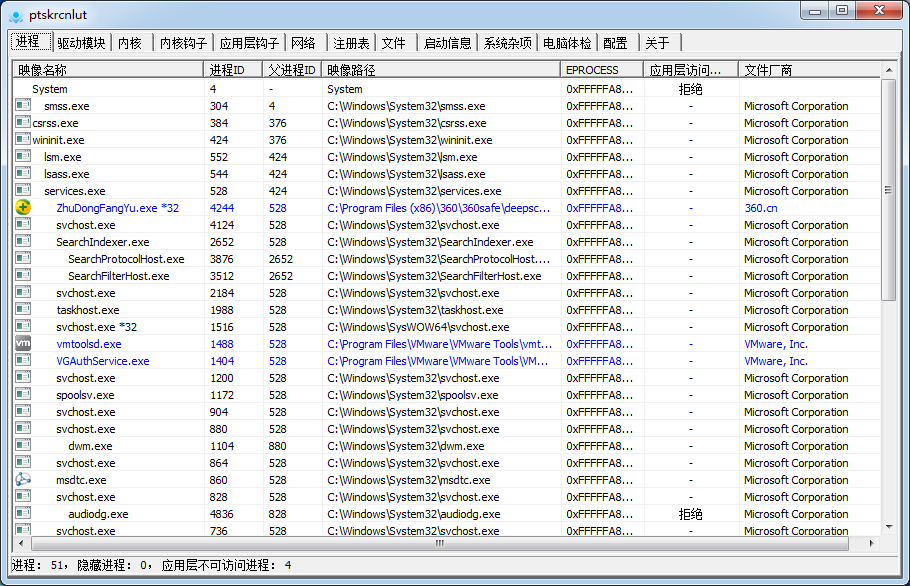
Task: Click the 文件厂商 column header
Action: click(810, 70)
